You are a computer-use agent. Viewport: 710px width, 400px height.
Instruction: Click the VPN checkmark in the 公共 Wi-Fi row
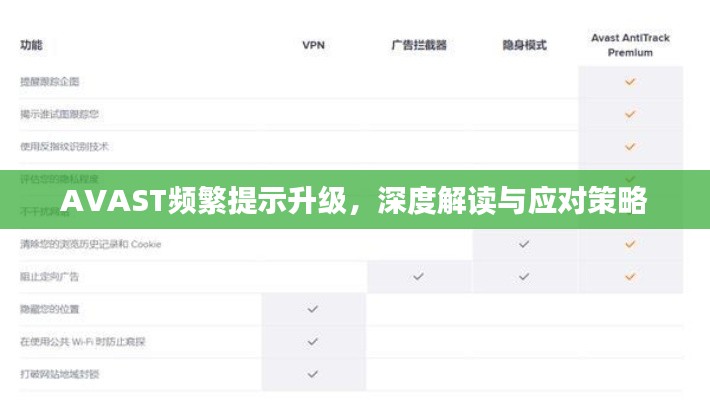click(x=312, y=342)
